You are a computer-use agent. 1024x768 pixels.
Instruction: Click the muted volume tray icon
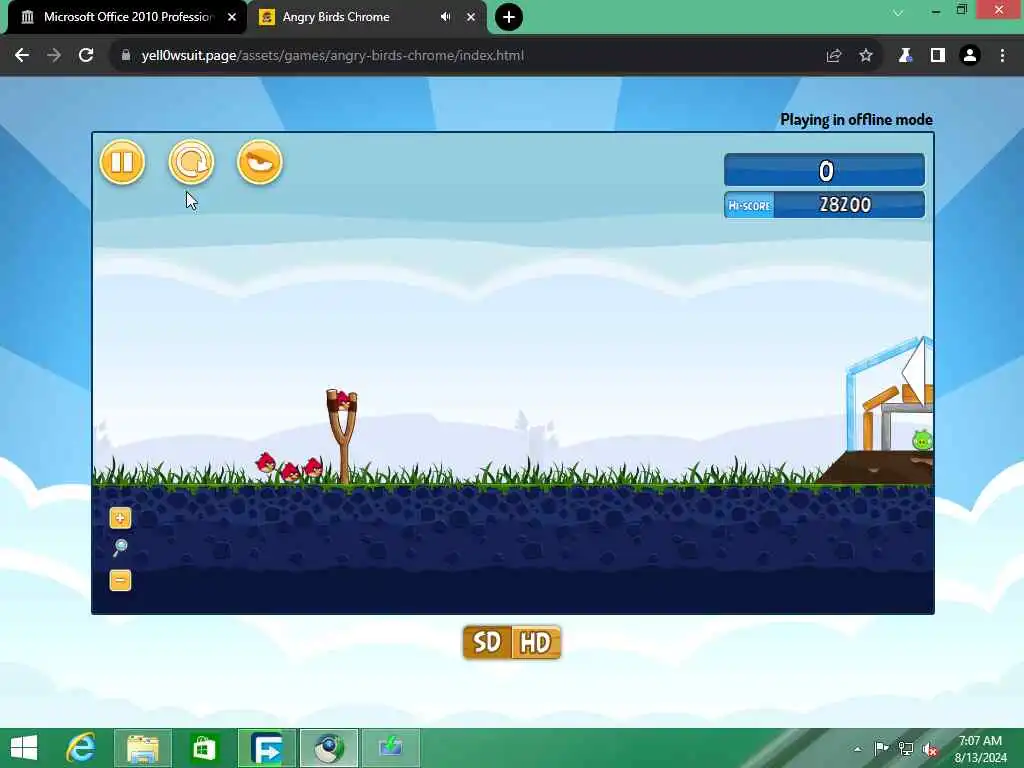click(930, 749)
